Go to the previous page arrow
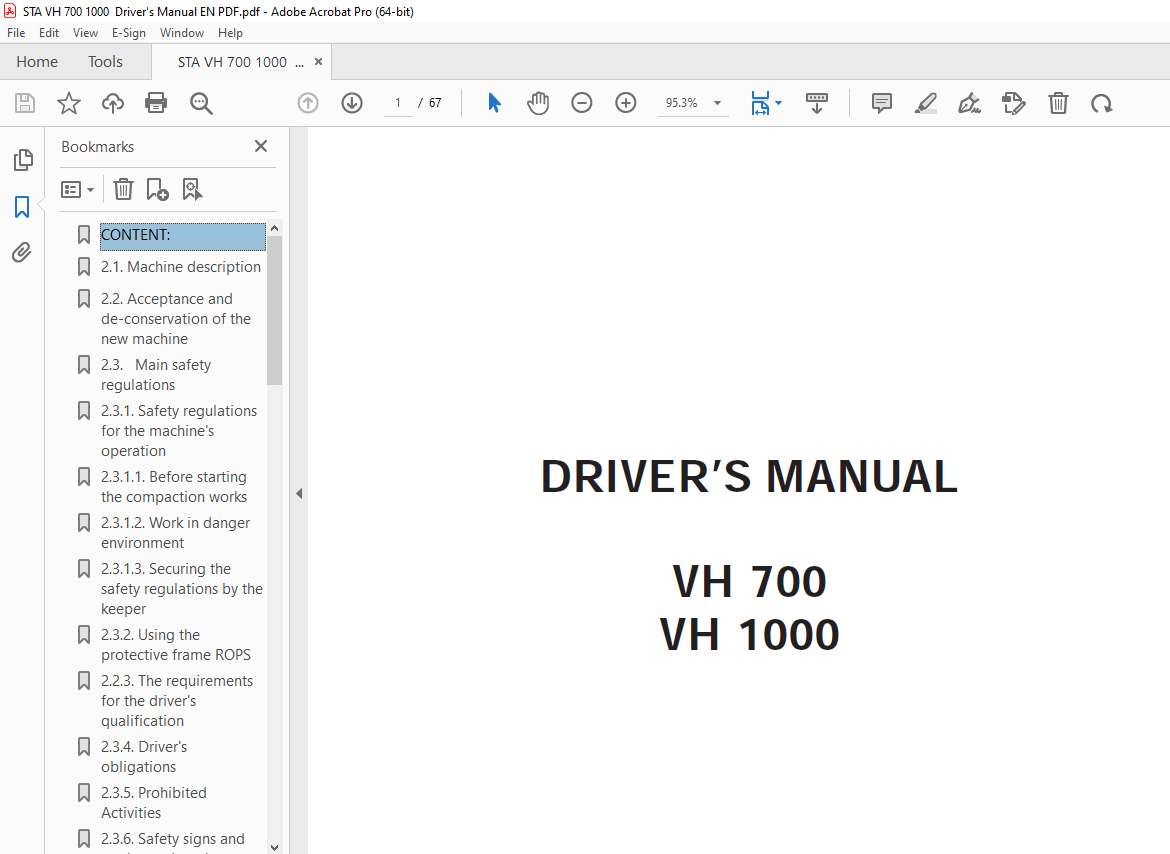Image resolution: width=1170 pixels, height=854 pixels. [307, 103]
